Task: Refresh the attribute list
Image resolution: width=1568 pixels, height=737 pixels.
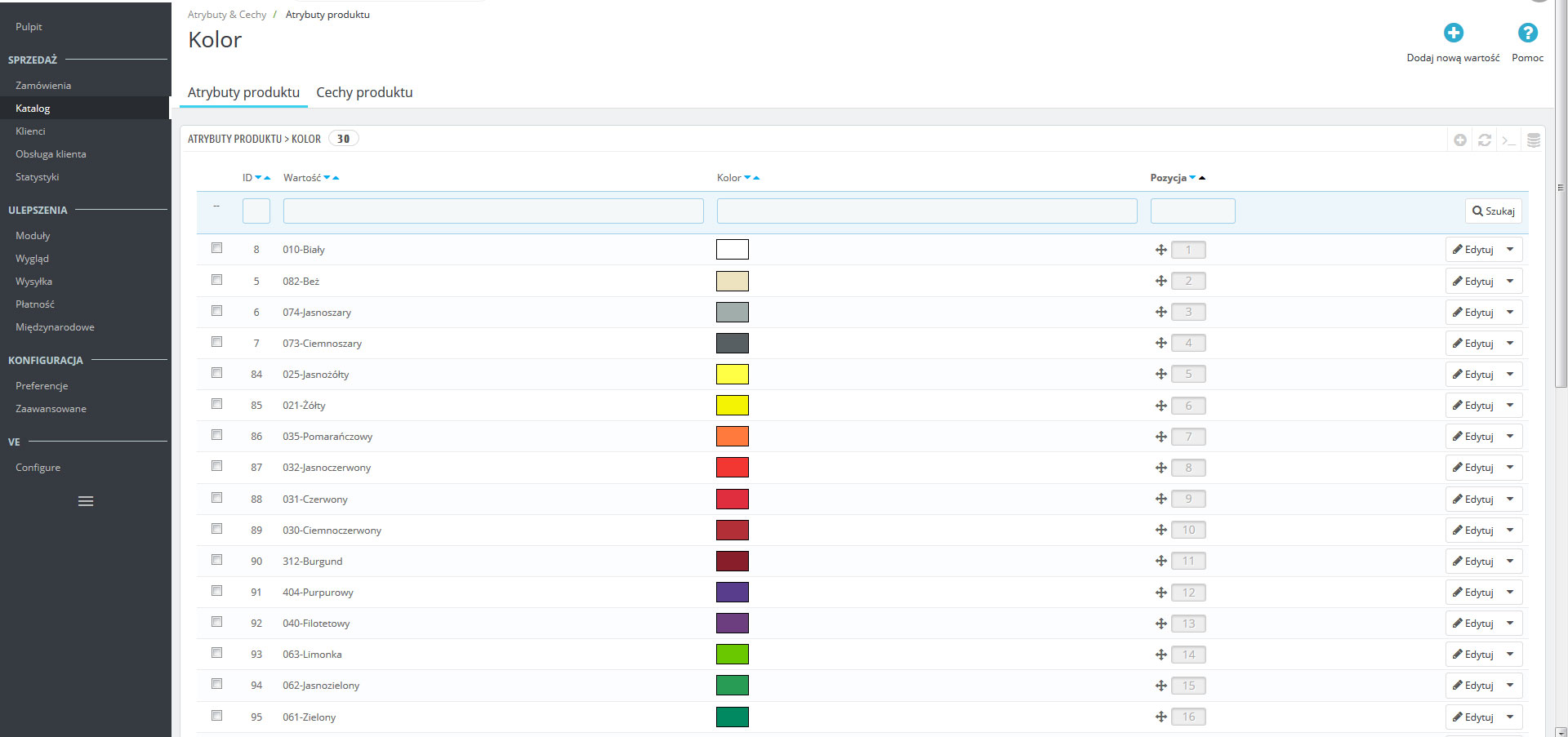Action: click(x=1485, y=140)
